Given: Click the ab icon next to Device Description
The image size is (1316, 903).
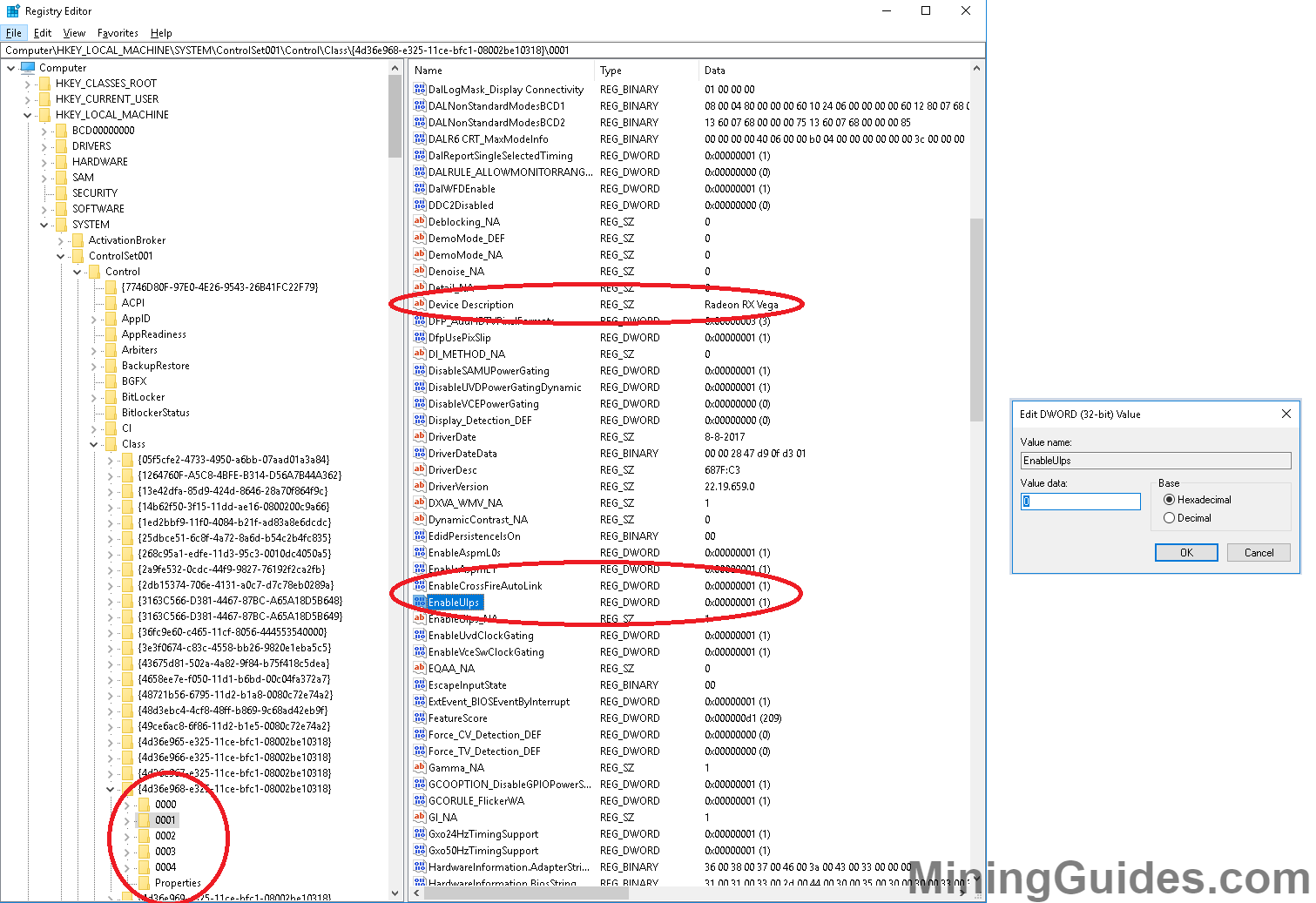Looking at the screenshot, I should pos(420,304).
